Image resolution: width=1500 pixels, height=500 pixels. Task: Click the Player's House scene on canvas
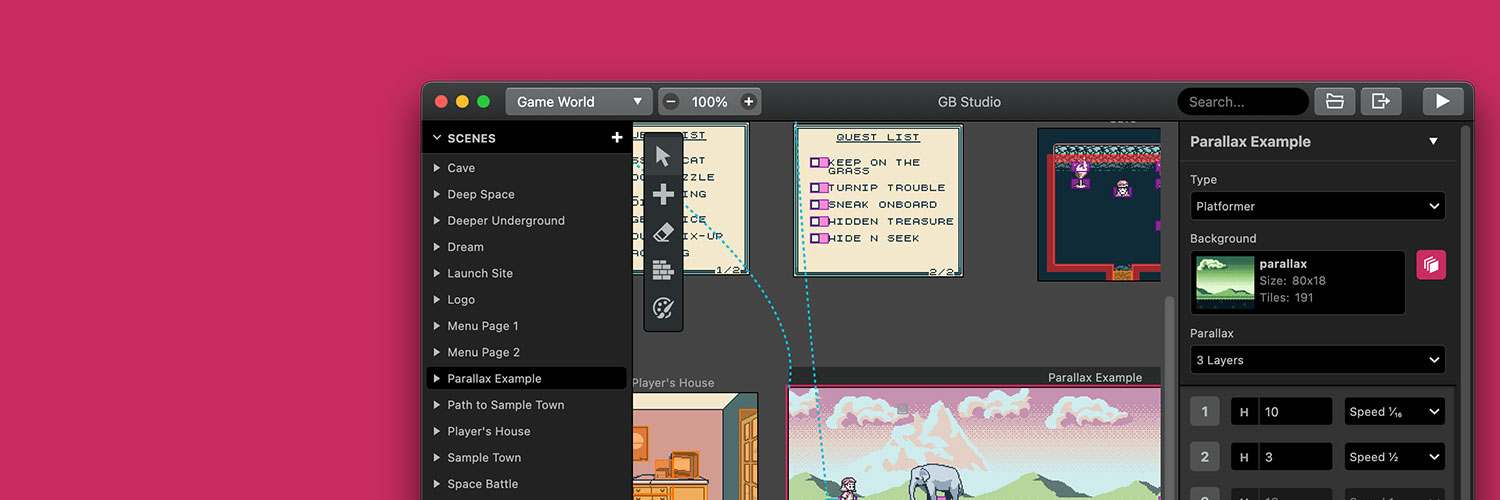pyautogui.click(x=695, y=446)
